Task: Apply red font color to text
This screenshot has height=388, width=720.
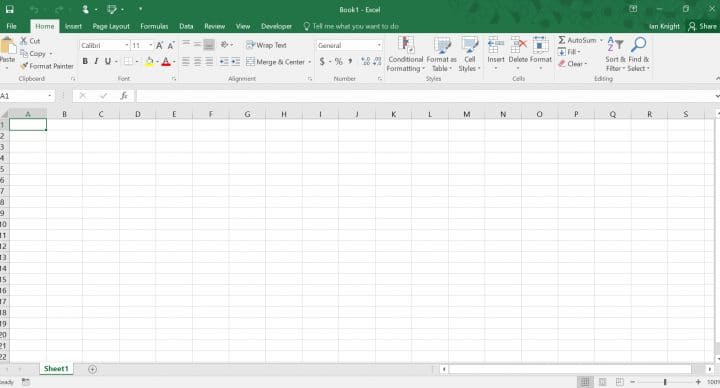Action: tap(166, 62)
